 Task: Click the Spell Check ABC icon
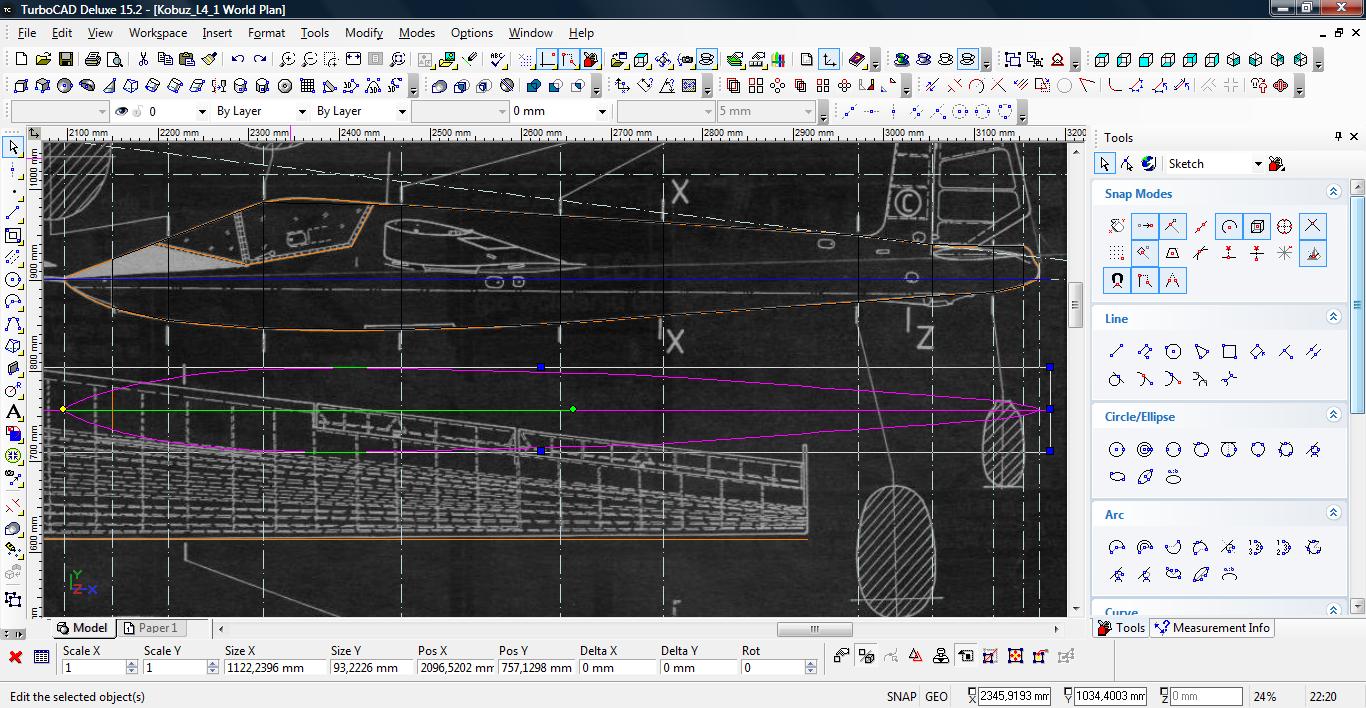499,60
